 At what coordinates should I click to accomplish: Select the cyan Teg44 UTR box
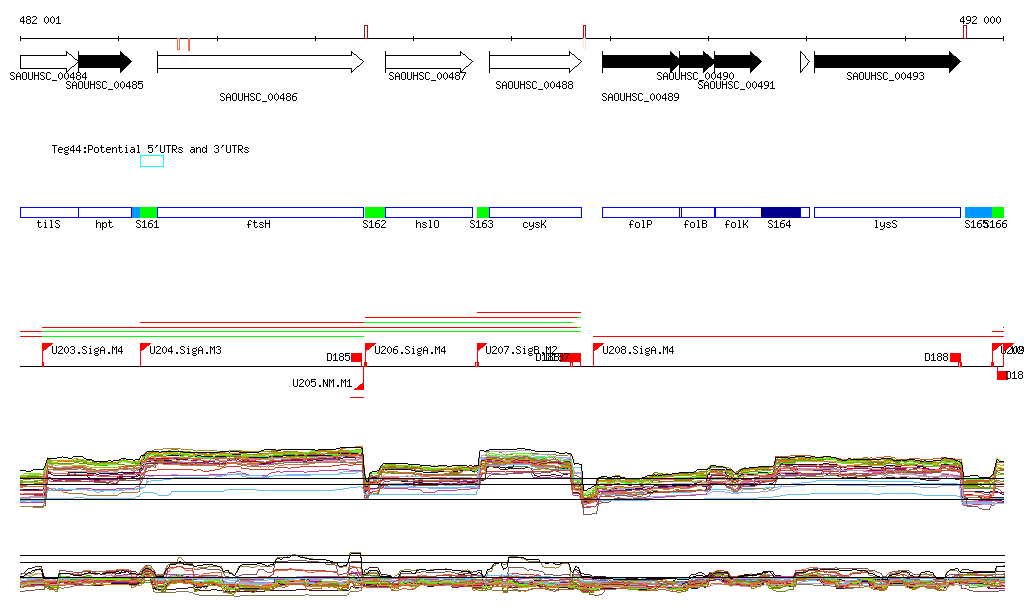click(x=151, y=161)
